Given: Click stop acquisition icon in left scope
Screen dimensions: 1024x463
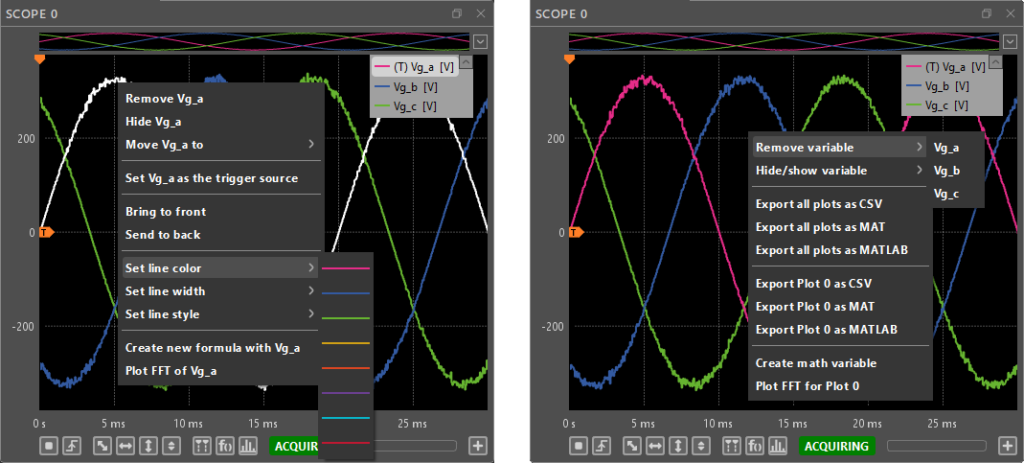Looking at the screenshot, I should [x=50, y=446].
